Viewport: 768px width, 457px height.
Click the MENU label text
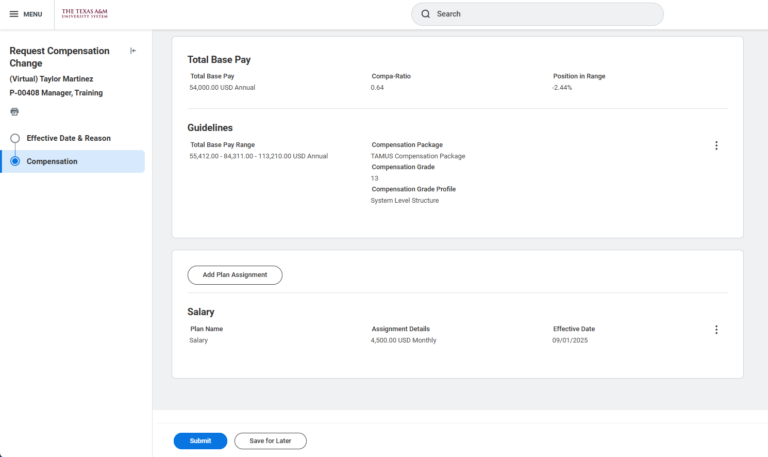click(33, 14)
